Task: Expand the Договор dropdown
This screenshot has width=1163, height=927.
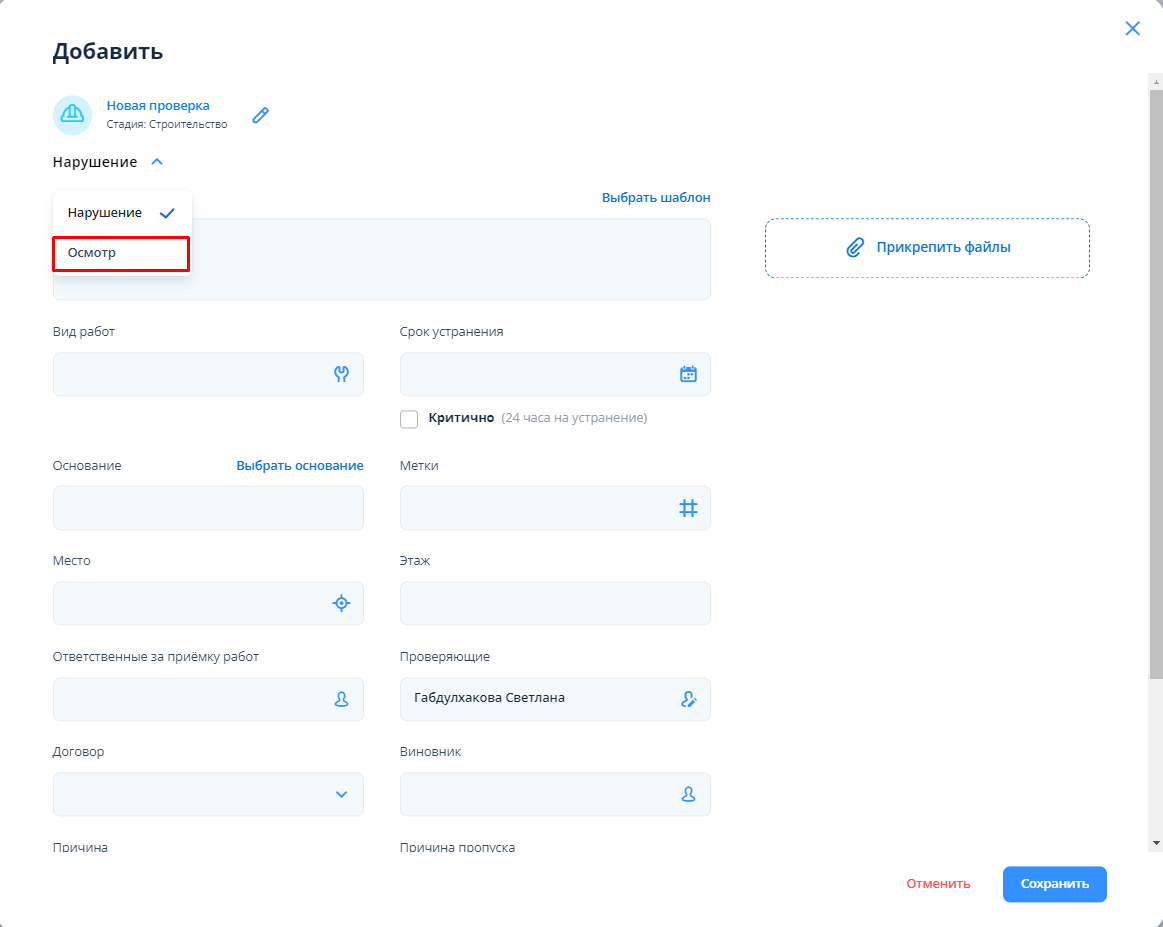Action: pos(341,794)
